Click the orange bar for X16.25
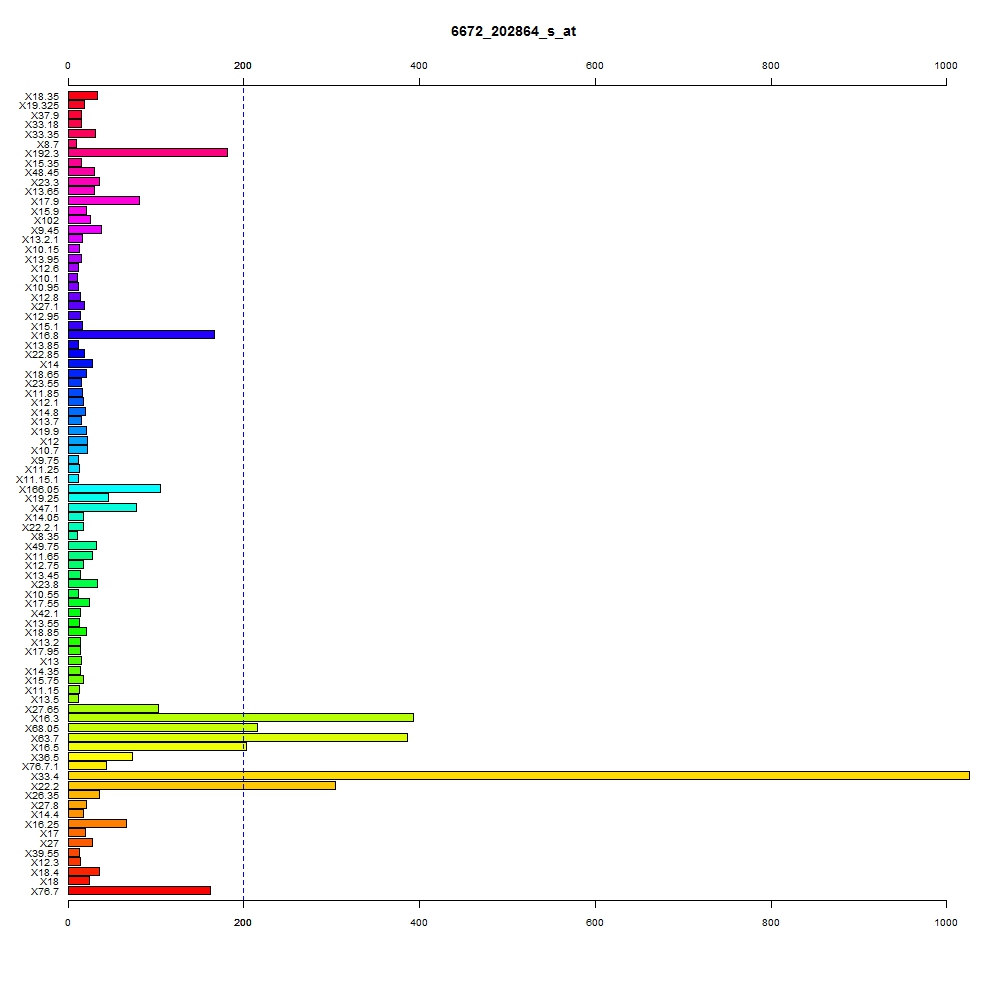 (x=98, y=823)
